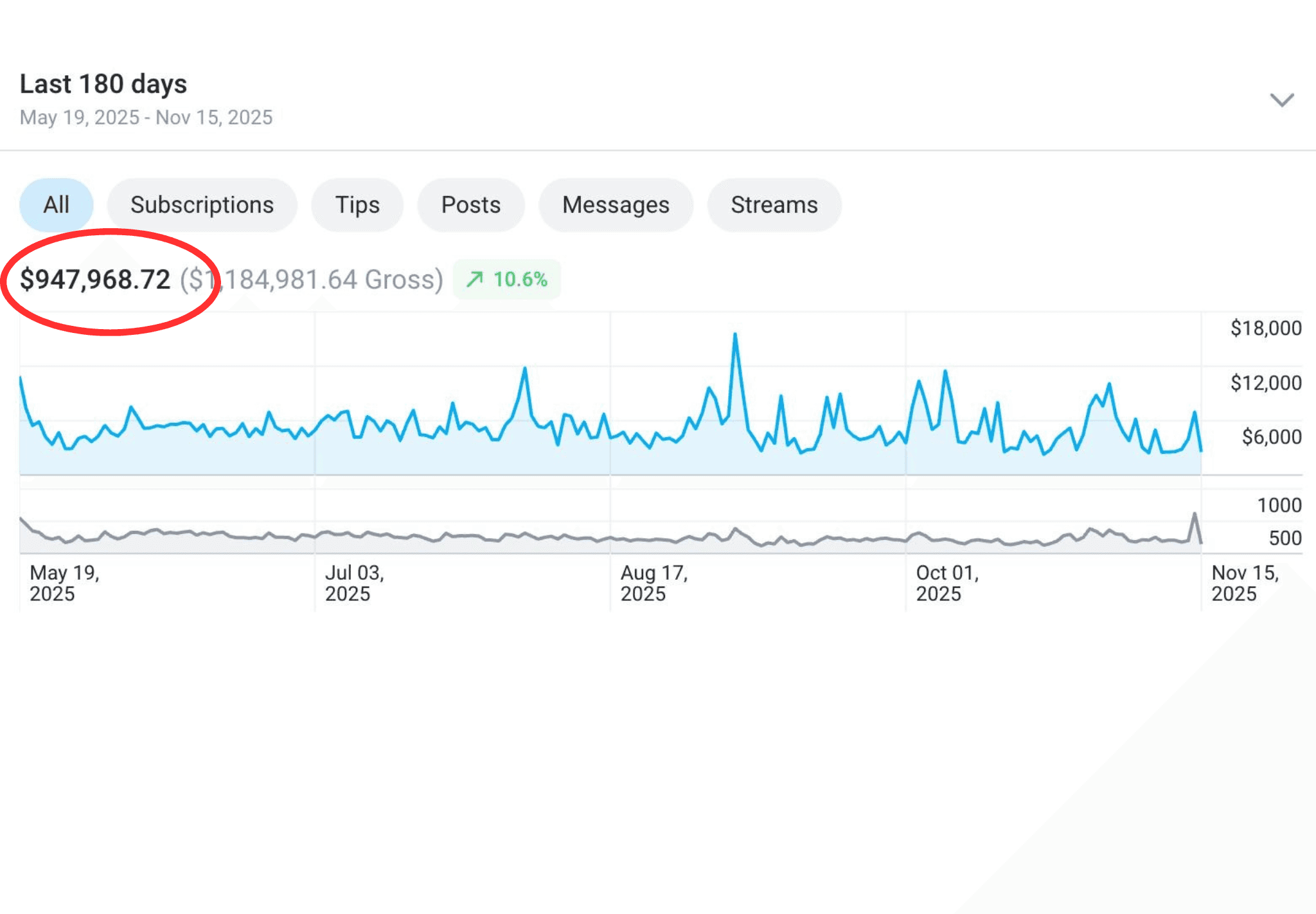Click the 10.6% growth badge

(x=507, y=279)
